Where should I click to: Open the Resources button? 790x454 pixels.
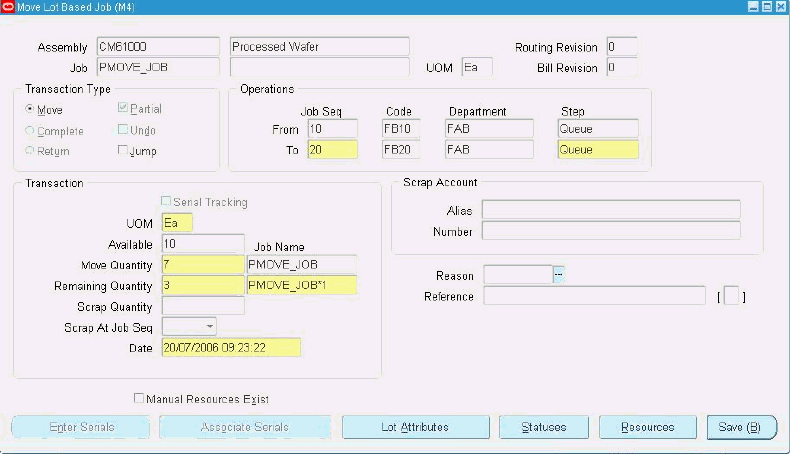[x=648, y=427]
